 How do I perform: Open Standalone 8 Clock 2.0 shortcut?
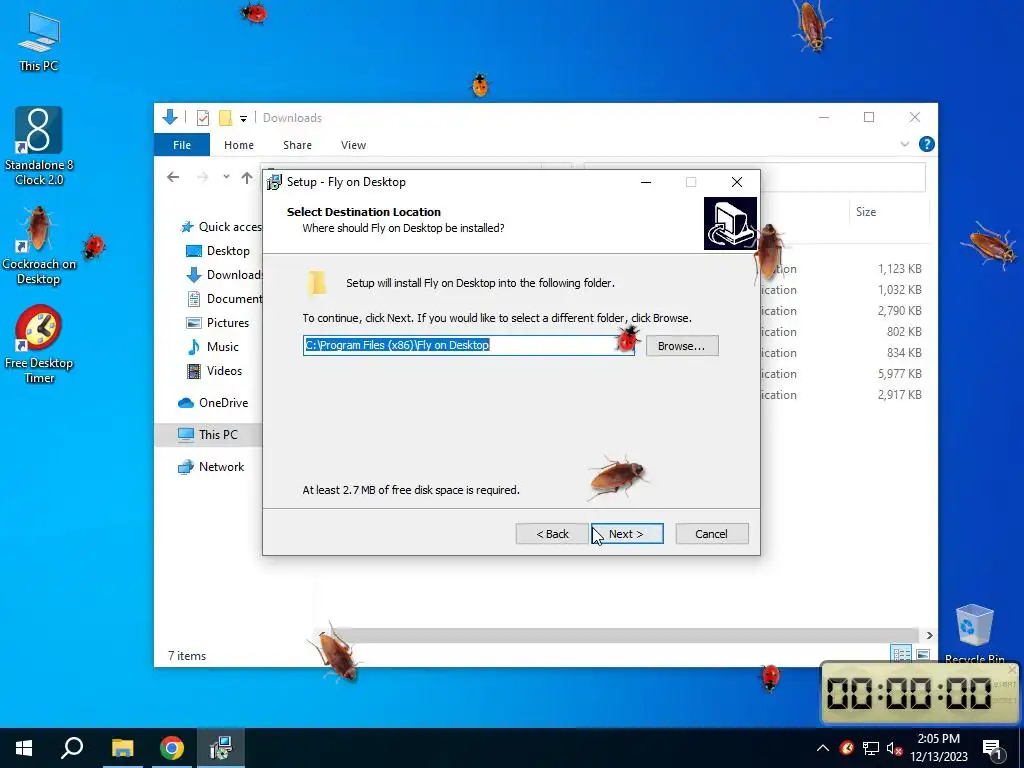39,146
